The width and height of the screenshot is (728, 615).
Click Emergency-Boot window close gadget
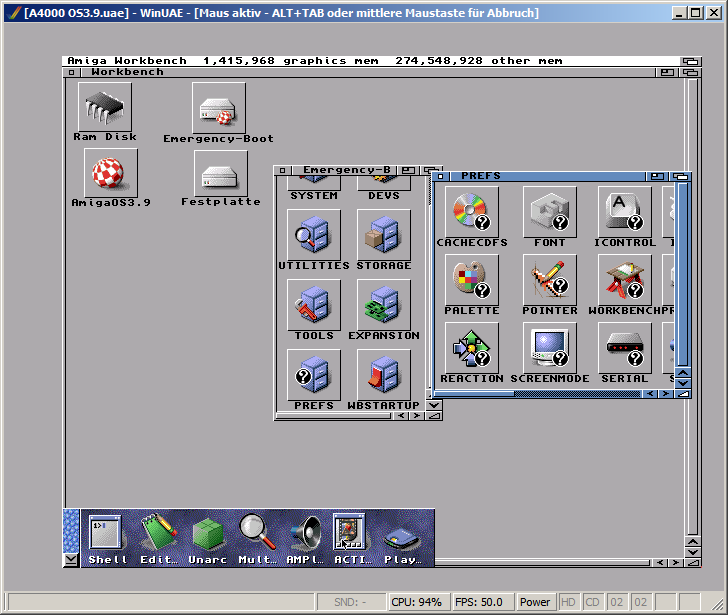coord(282,170)
